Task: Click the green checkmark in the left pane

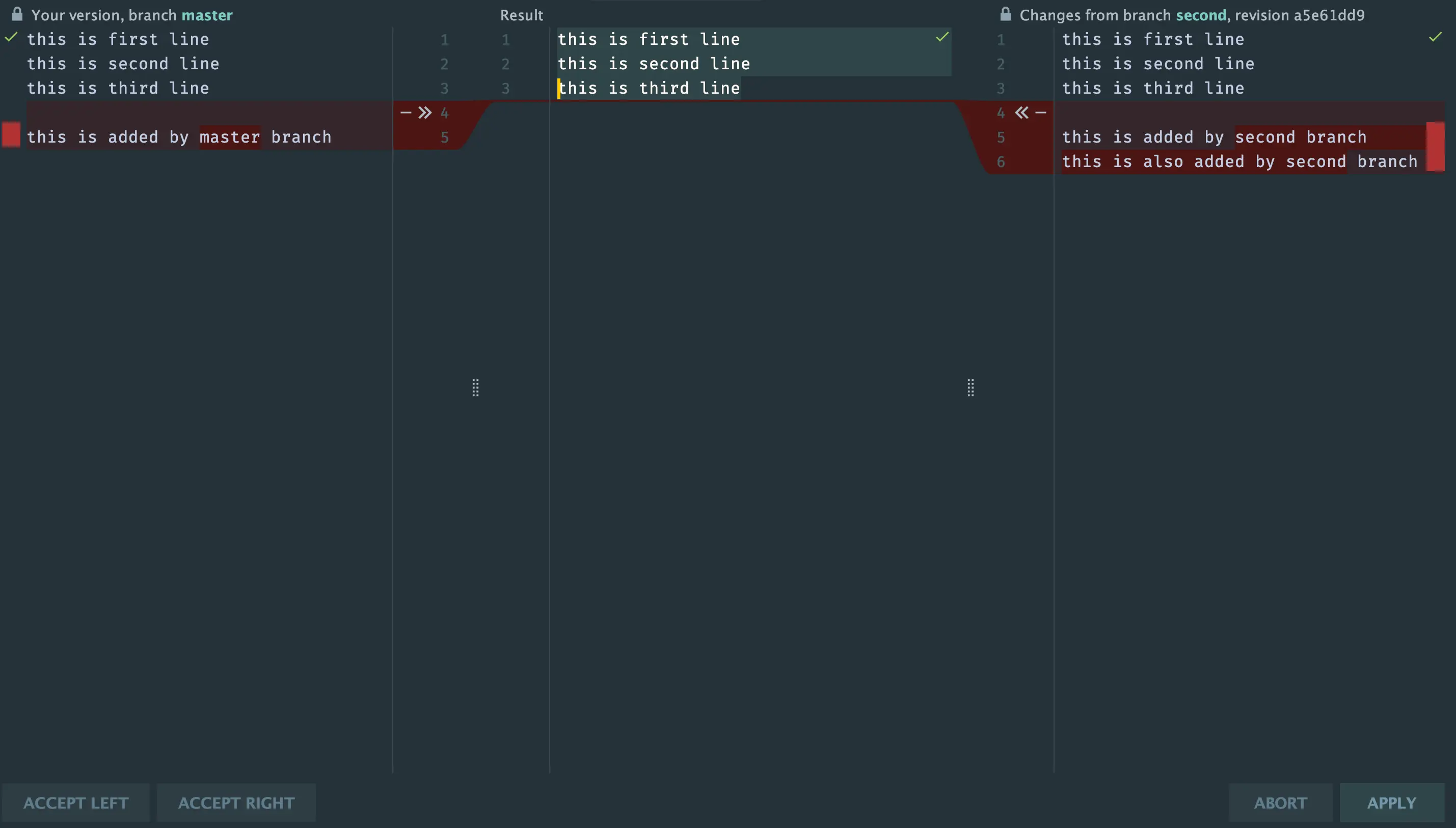Action: click(11, 38)
